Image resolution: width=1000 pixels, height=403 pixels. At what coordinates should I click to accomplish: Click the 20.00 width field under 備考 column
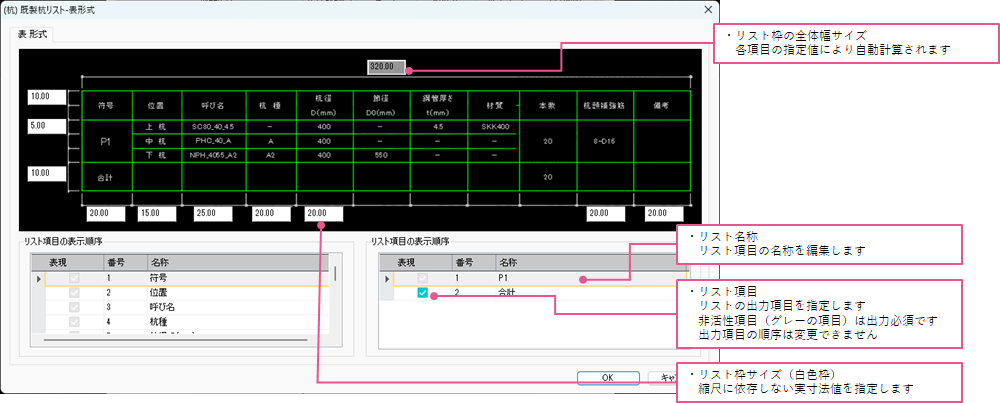(x=663, y=213)
